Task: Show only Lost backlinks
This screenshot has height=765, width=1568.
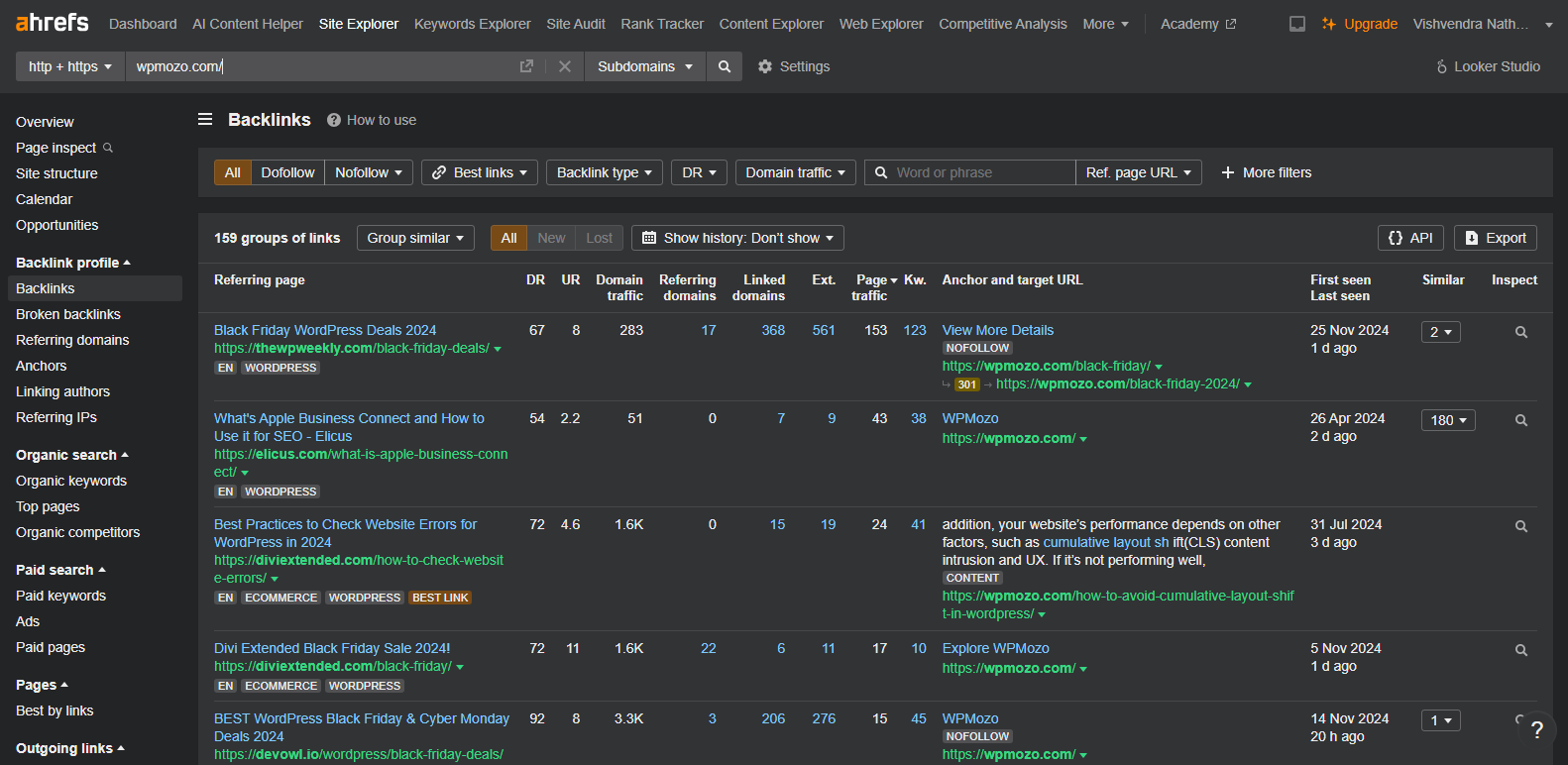Action: click(599, 238)
